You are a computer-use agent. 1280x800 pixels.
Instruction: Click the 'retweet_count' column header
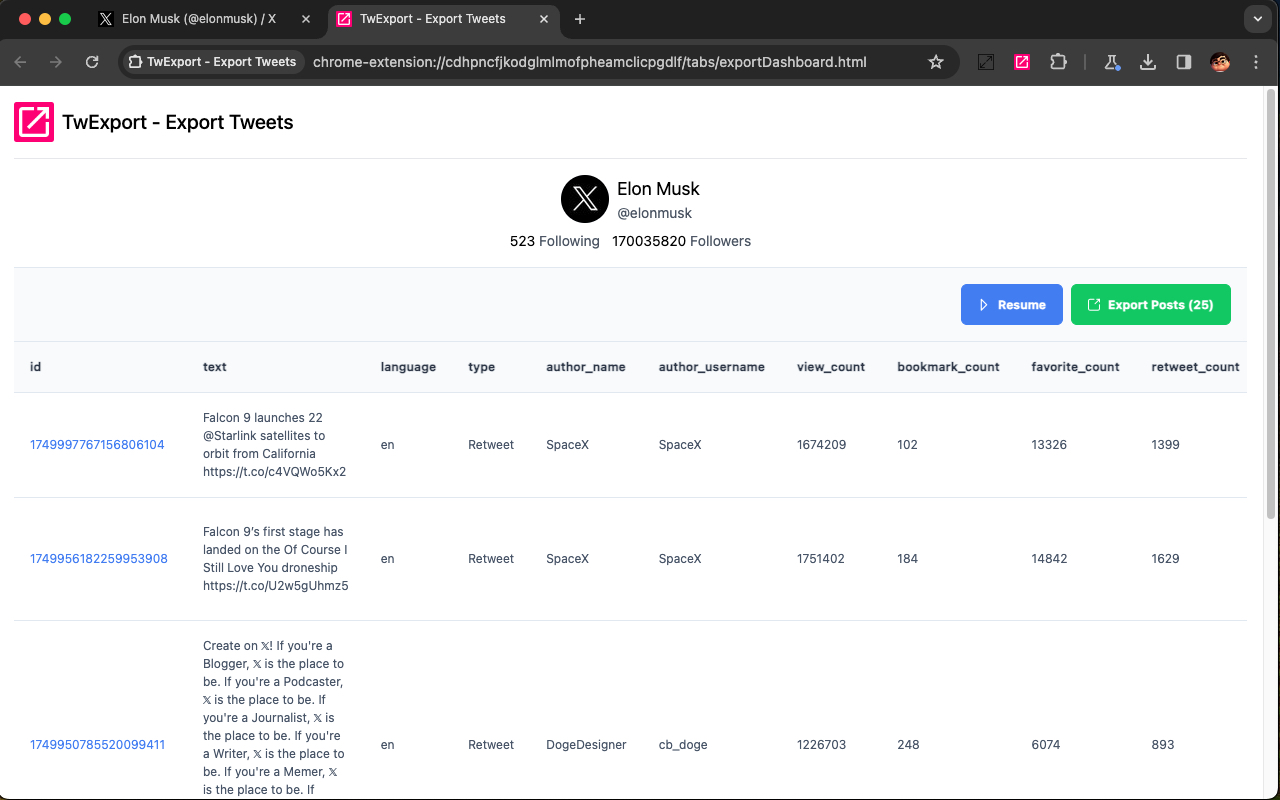(1196, 367)
